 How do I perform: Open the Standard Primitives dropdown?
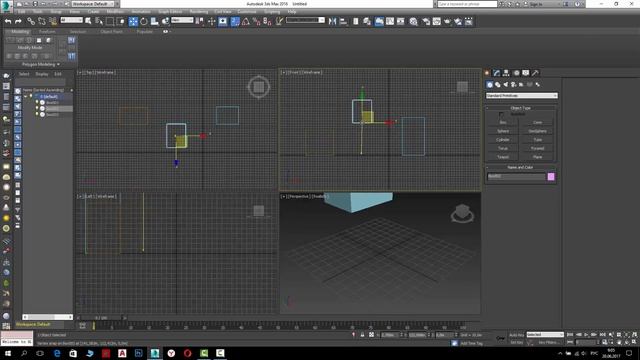click(522, 96)
